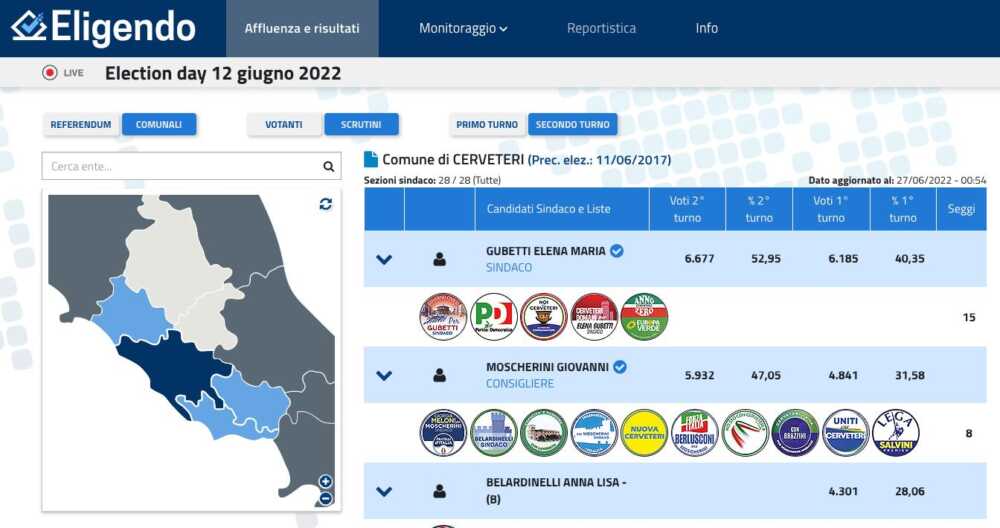Click the 6.677 second-round votes value
Viewport: 1000px width, 528px height.
pyautogui.click(x=700, y=258)
